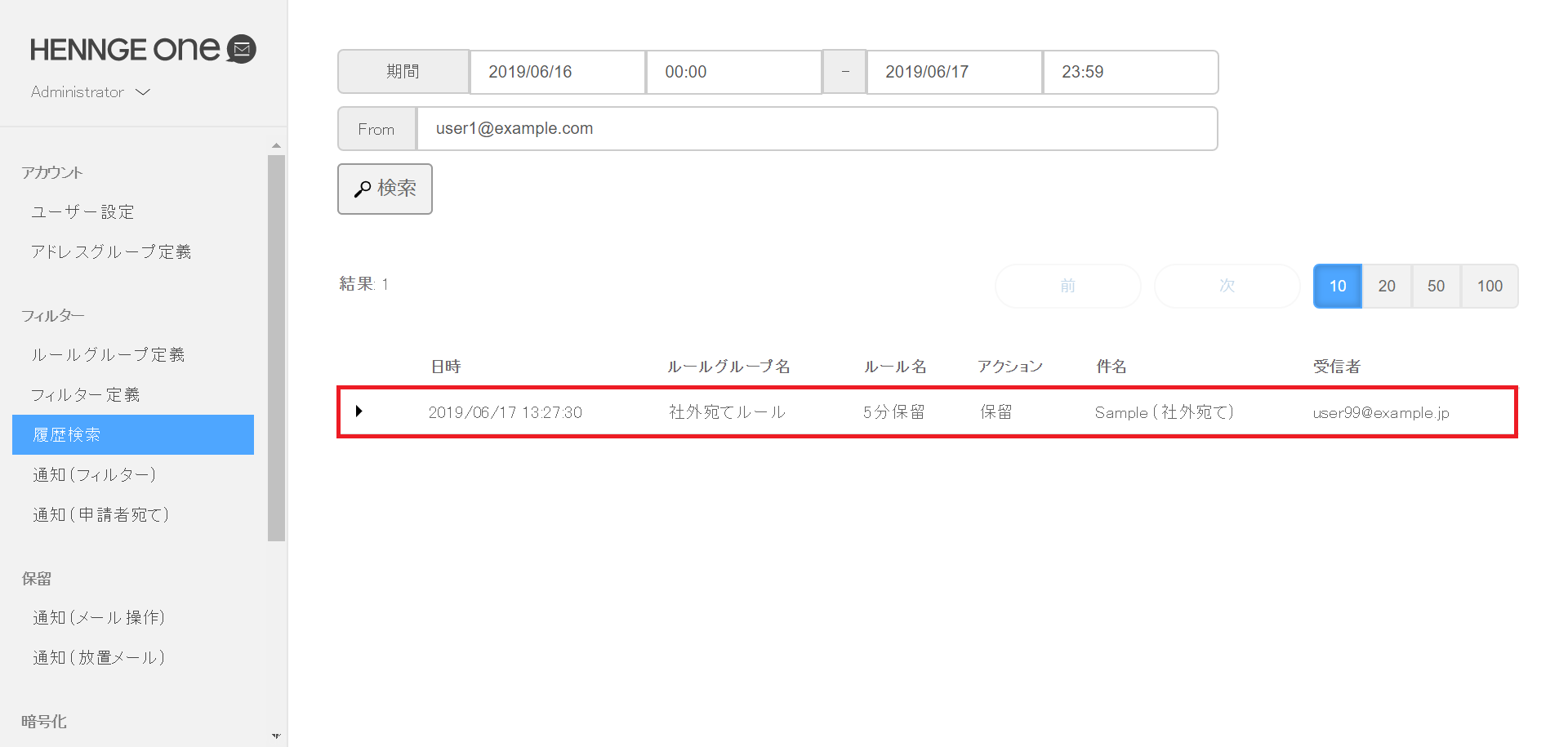Click the 前 previous page button

pyautogui.click(x=1067, y=286)
